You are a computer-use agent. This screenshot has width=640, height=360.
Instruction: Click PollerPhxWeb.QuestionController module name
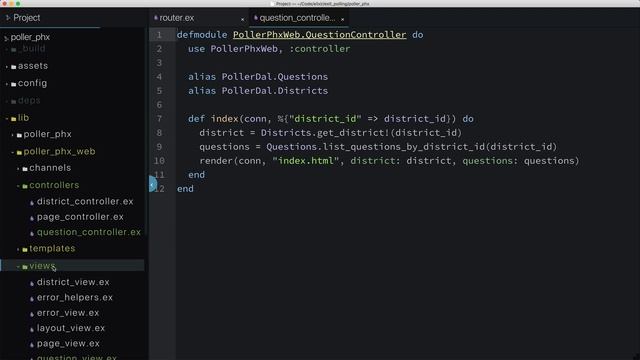pyautogui.click(x=320, y=35)
